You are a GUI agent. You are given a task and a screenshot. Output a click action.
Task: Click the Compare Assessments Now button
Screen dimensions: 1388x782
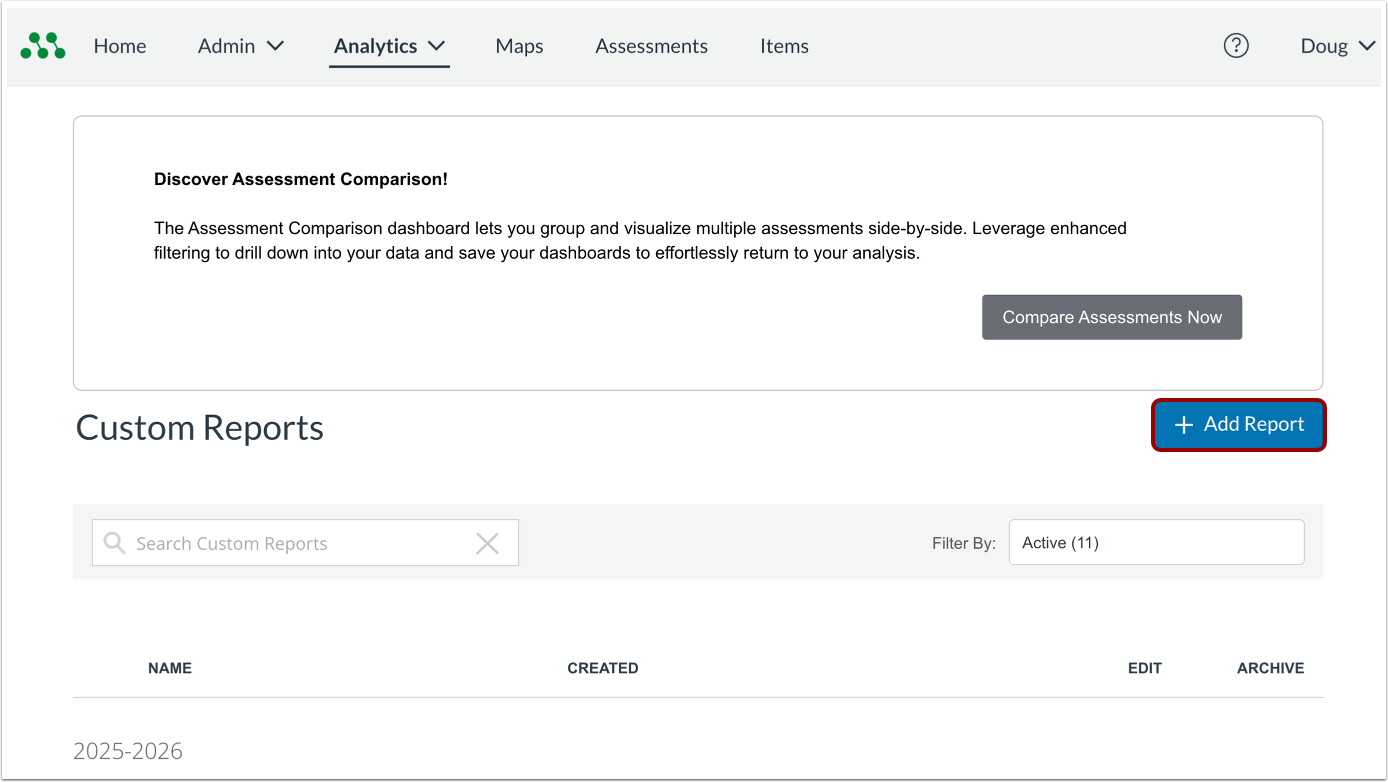(x=1111, y=317)
